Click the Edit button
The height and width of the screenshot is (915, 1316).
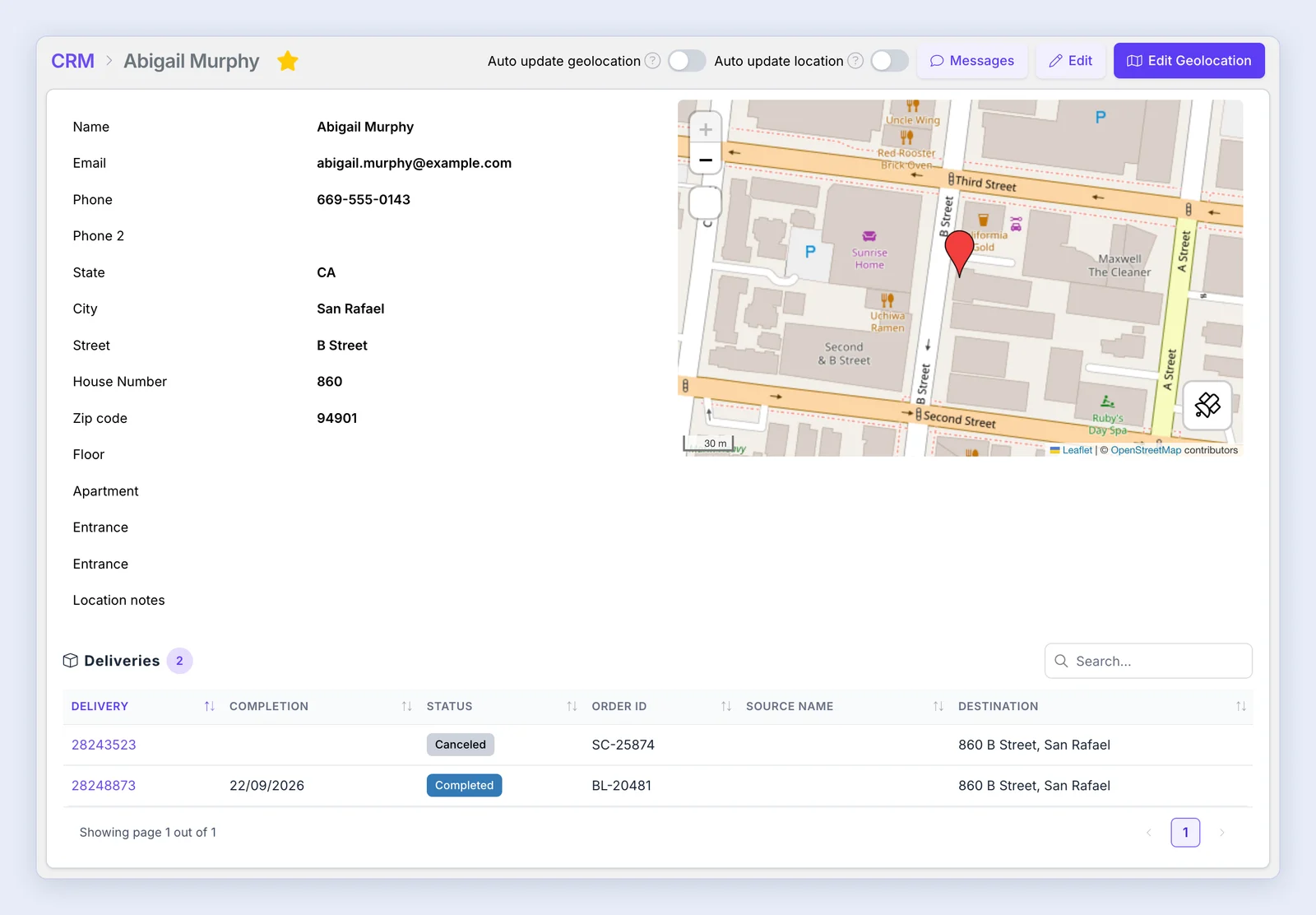pos(1071,61)
